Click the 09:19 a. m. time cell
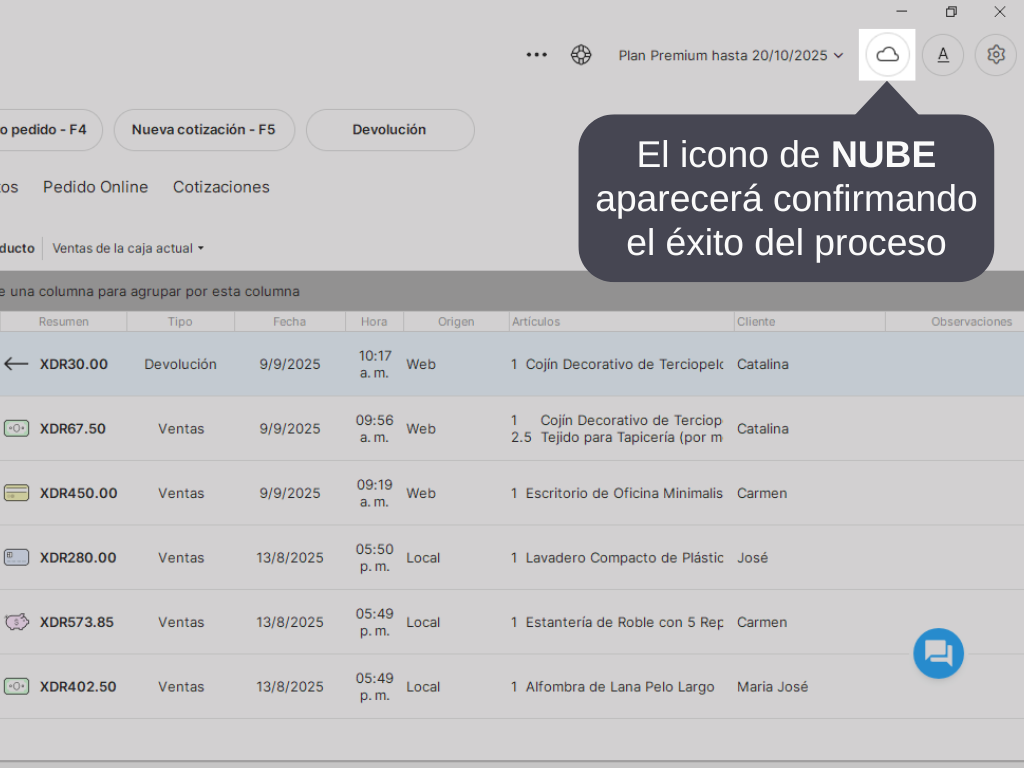1024x768 pixels. pos(375,493)
